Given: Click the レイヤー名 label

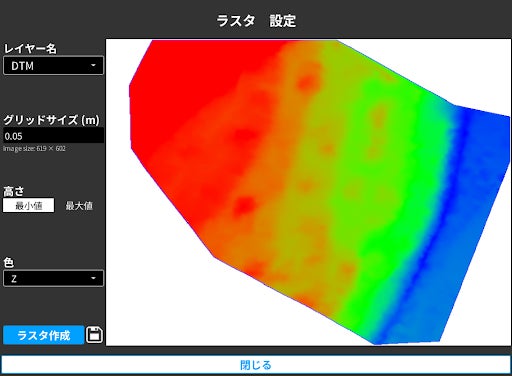Looking at the screenshot, I should pos(30,49).
